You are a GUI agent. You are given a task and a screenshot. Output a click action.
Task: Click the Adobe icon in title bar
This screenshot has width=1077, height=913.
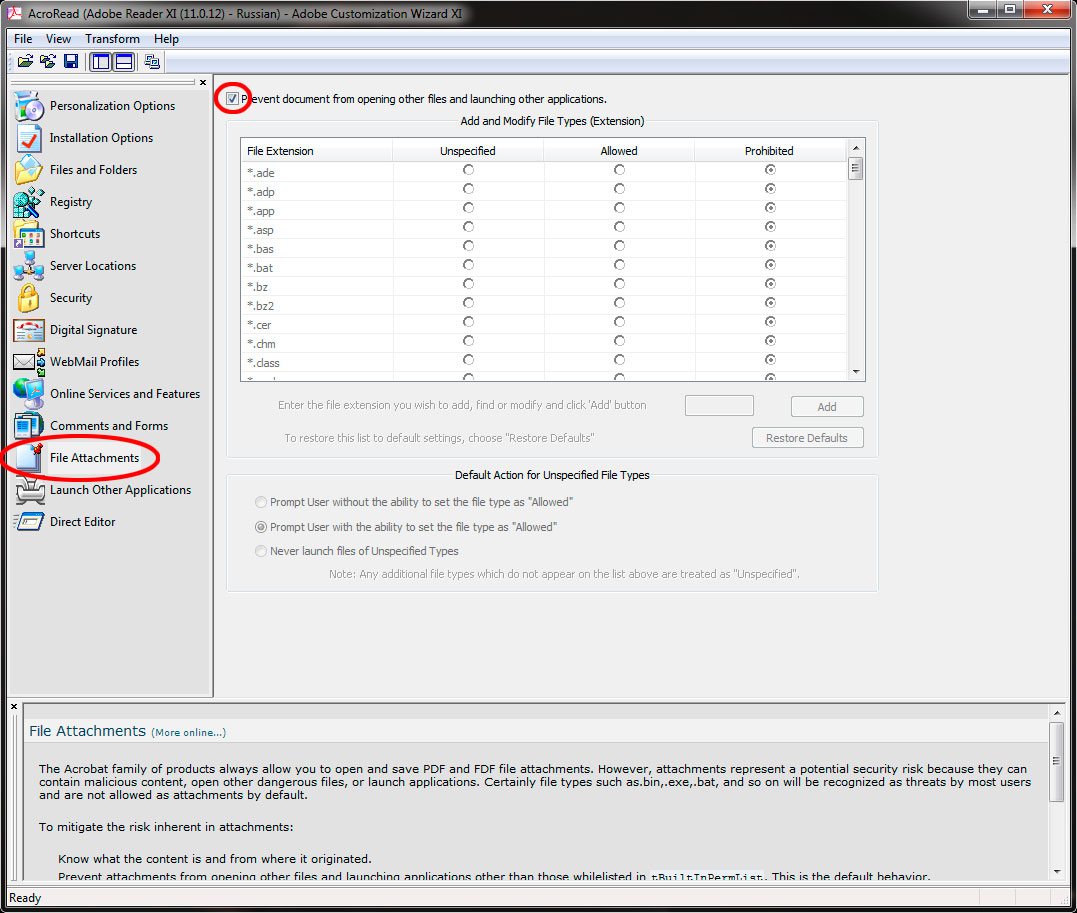coord(14,13)
